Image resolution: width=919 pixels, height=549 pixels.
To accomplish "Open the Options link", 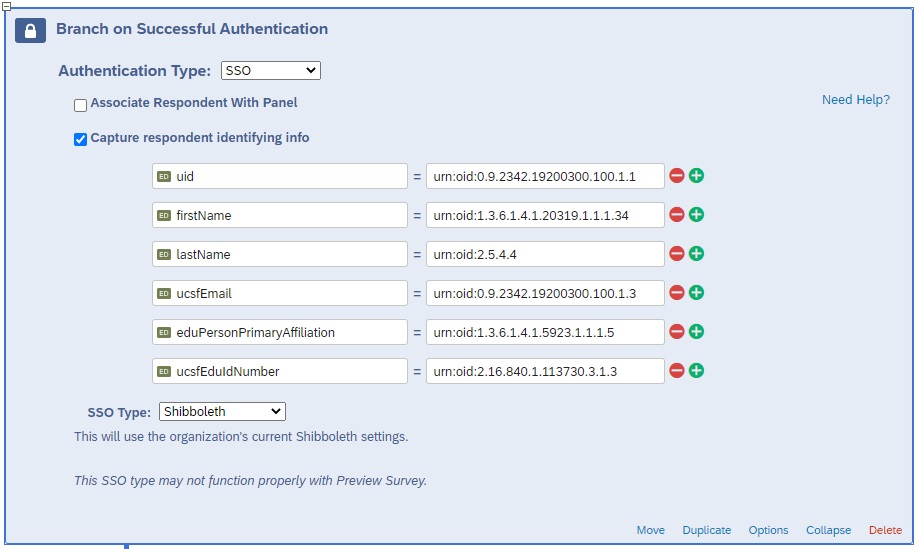I will tap(768, 530).
